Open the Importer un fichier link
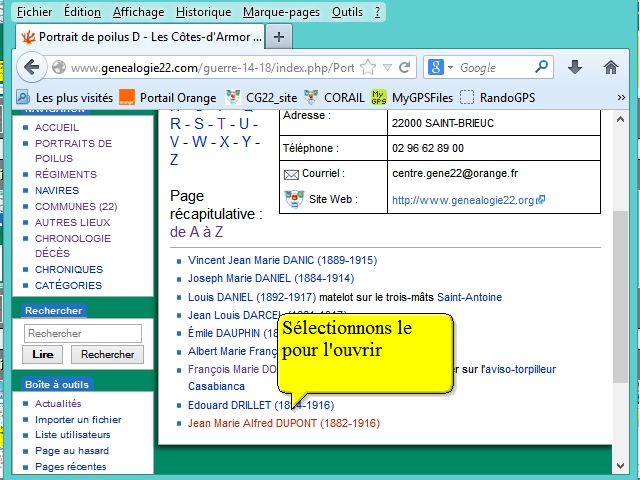The width and height of the screenshot is (640, 480). tap(78, 419)
